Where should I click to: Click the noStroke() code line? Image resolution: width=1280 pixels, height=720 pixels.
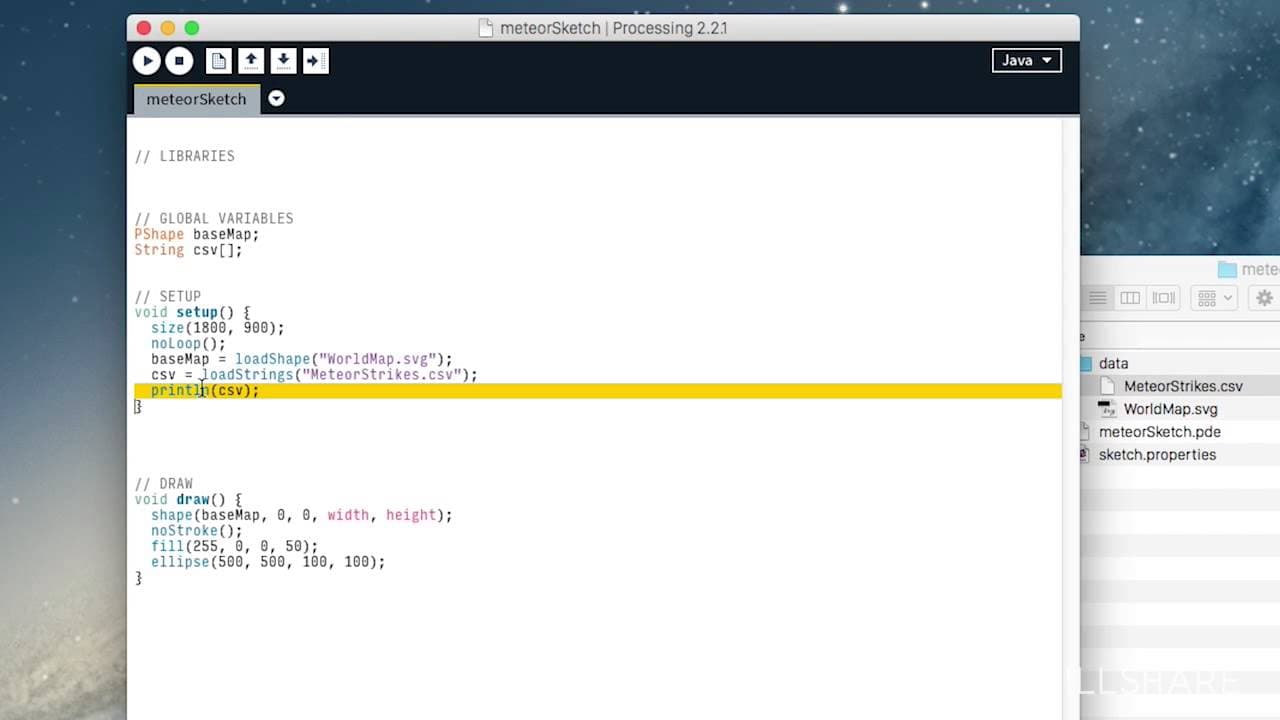click(197, 531)
